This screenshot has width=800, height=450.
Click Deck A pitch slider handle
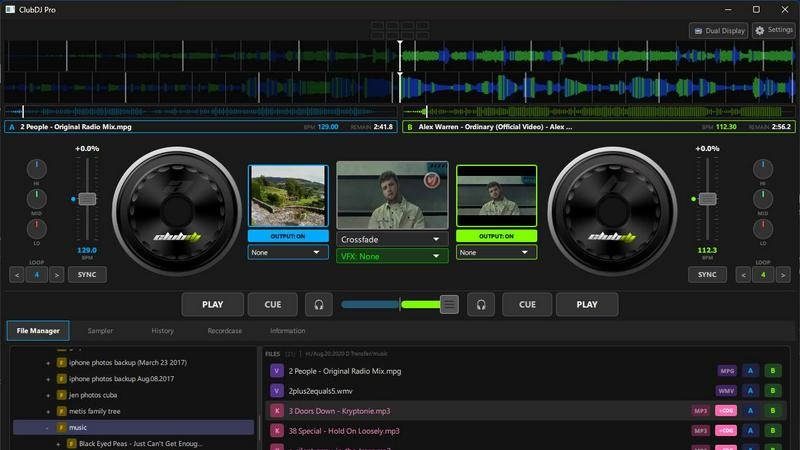[x=87, y=199]
